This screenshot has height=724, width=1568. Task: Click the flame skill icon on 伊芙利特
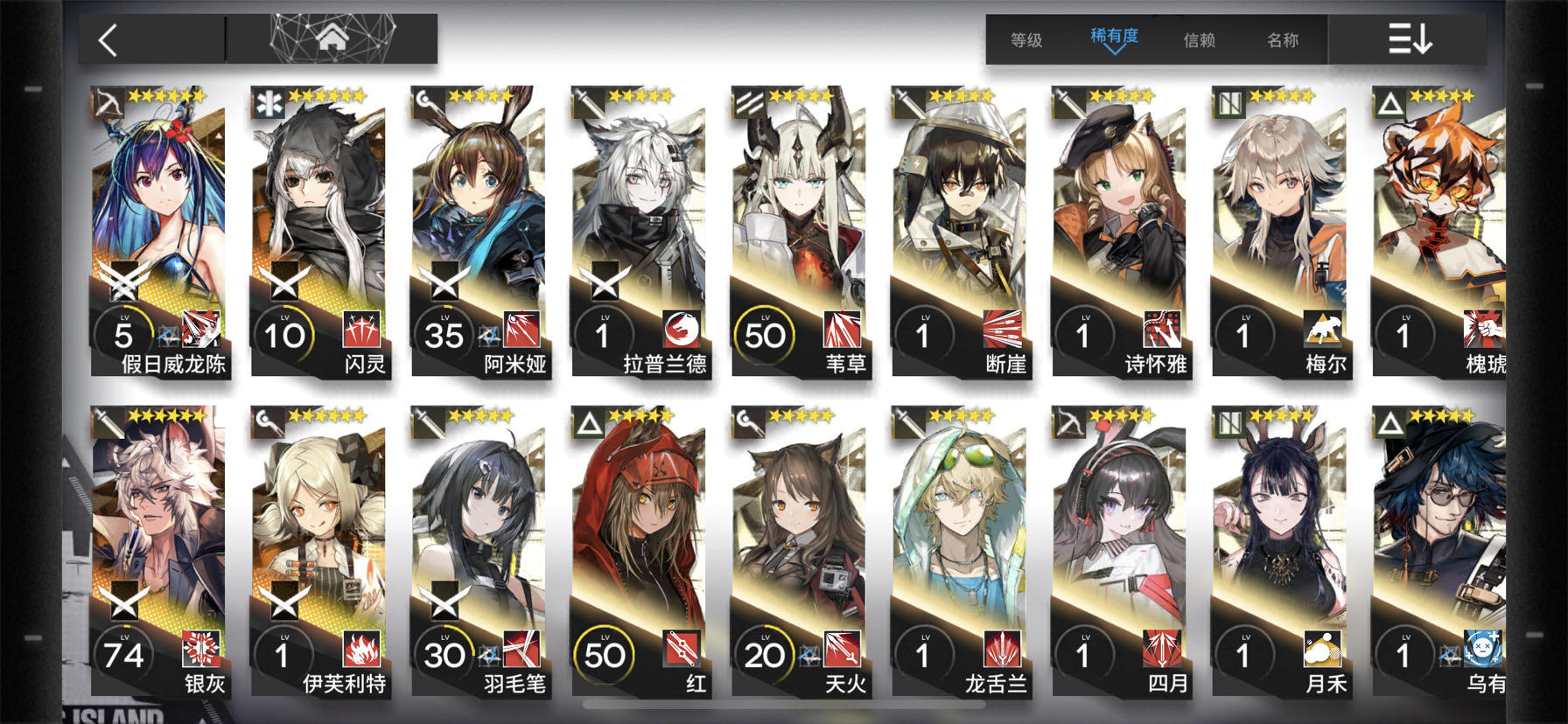click(x=361, y=650)
